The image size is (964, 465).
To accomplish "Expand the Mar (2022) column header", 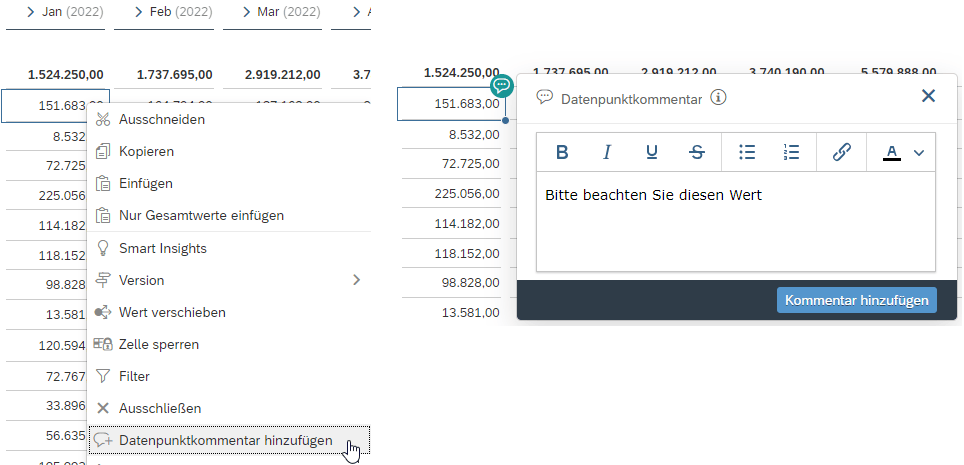I will [x=247, y=12].
